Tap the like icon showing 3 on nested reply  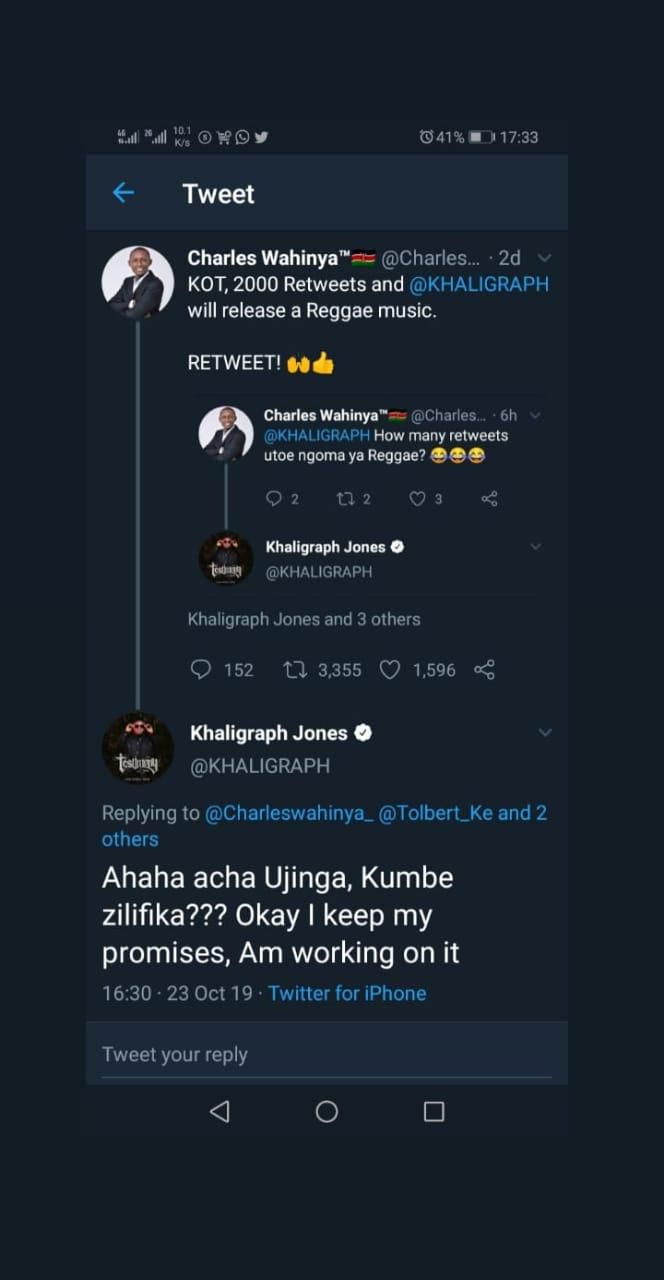pos(415,498)
